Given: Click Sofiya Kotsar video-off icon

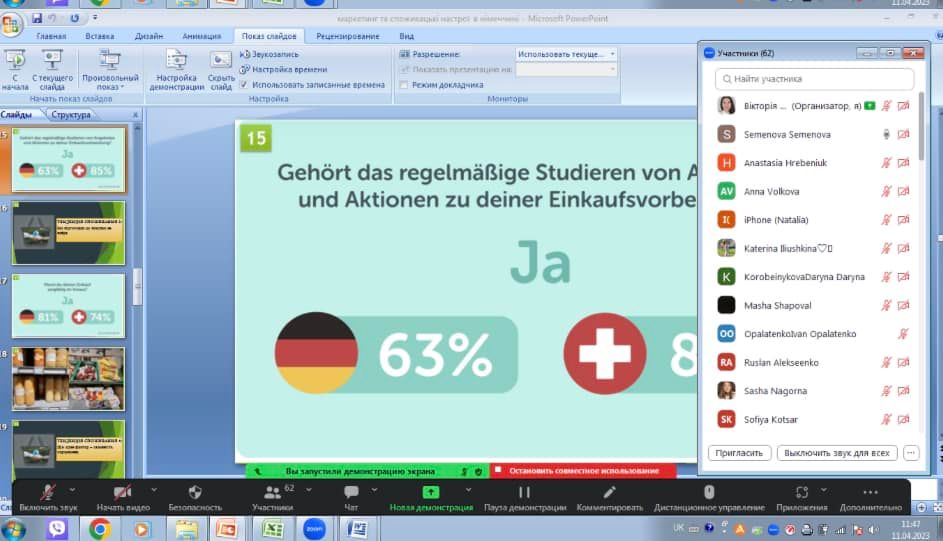Looking at the screenshot, I should click(903, 420).
